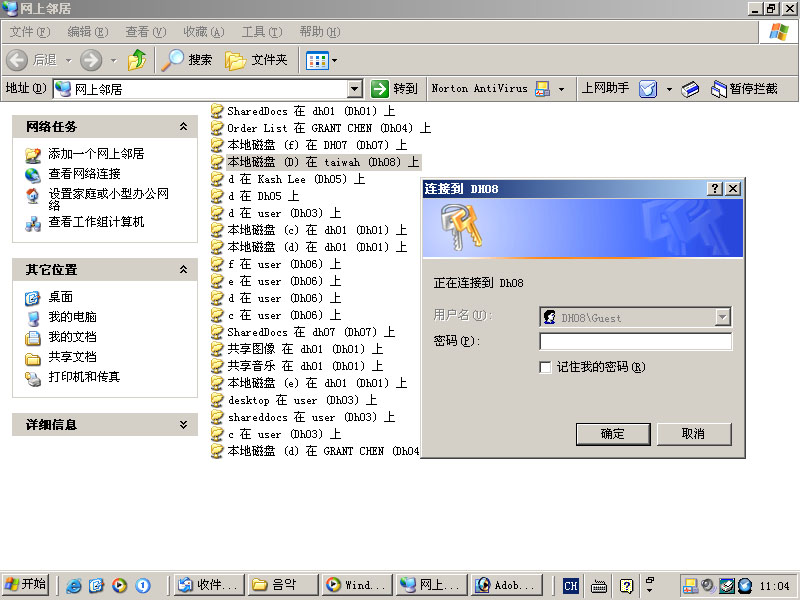This screenshot has height=600, width=800.
Task: Click the dialog help question mark button
Action: pyautogui.click(x=715, y=189)
